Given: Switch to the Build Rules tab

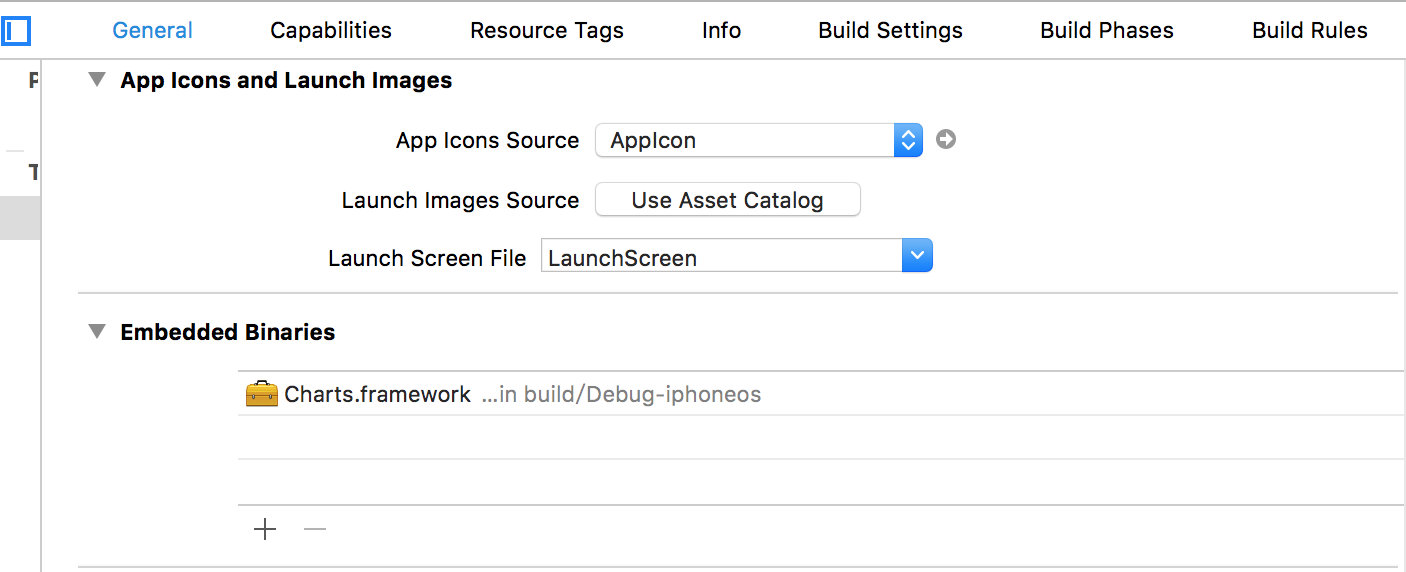Looking at the screenshot, I should pyautogui.click(x=1309, y=31).
